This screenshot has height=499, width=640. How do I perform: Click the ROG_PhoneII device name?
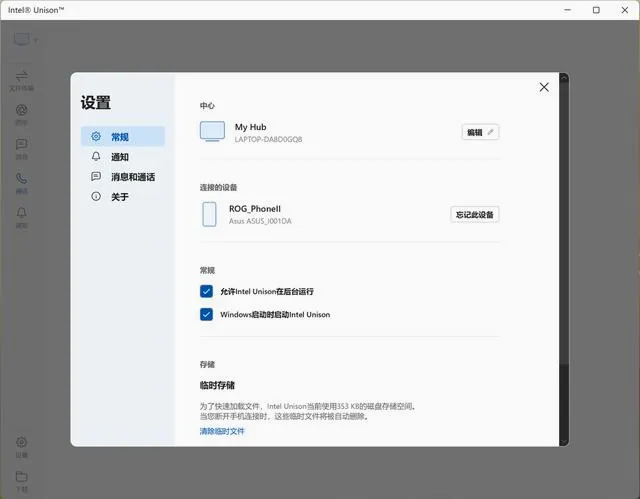tap(255, 208)
